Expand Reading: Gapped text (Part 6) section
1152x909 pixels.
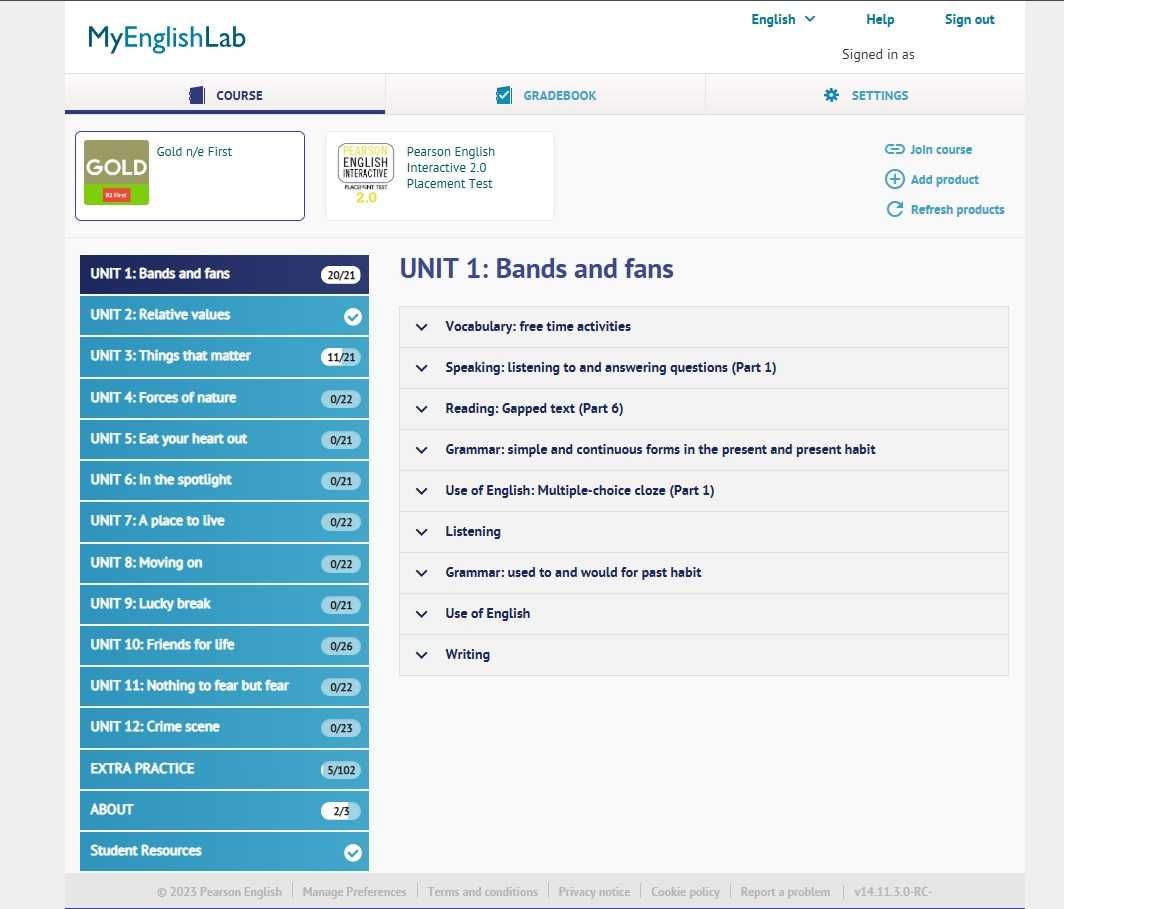pos(704,409)
